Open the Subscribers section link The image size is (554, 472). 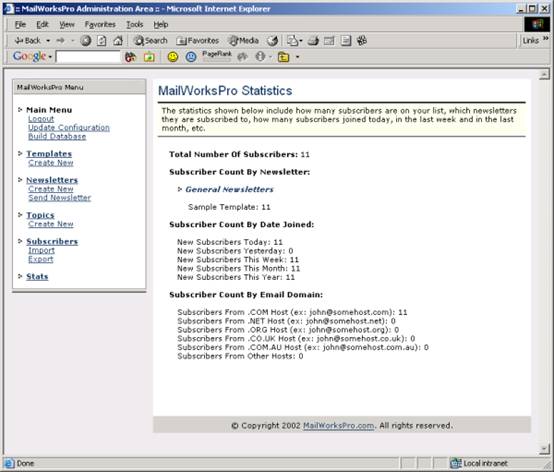pyautogui.click(x=52, y=242)
